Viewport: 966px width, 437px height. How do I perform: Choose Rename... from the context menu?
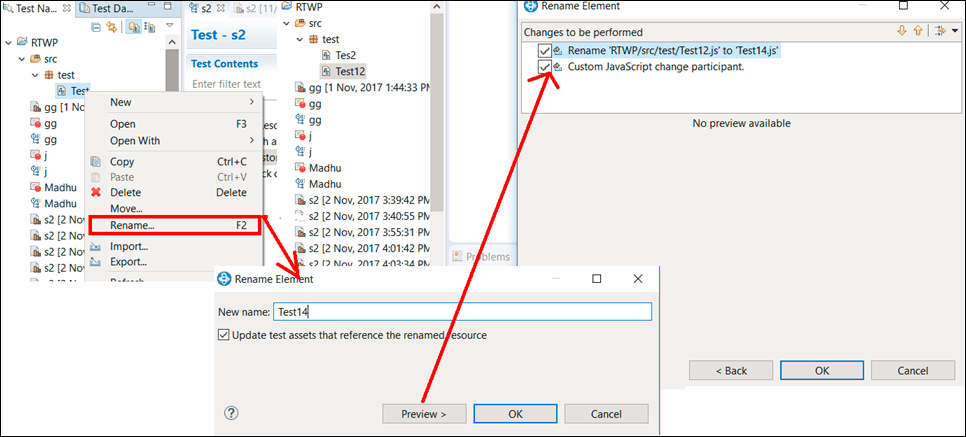[176, 225]
